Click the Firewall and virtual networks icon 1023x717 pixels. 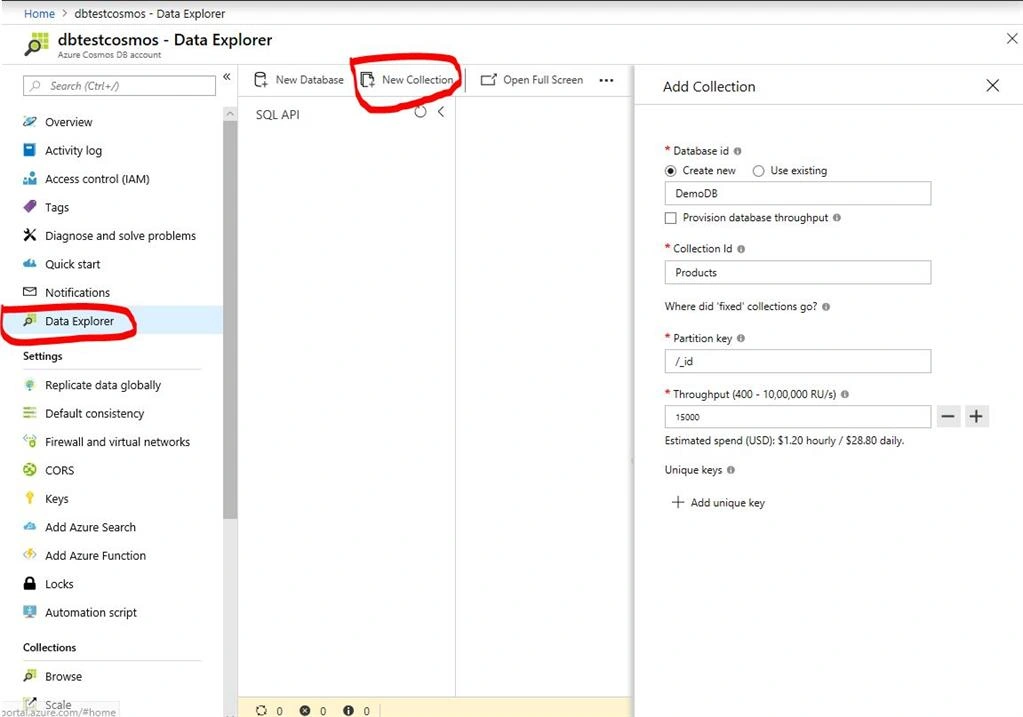pyautogui.click(x=29, y=441)
